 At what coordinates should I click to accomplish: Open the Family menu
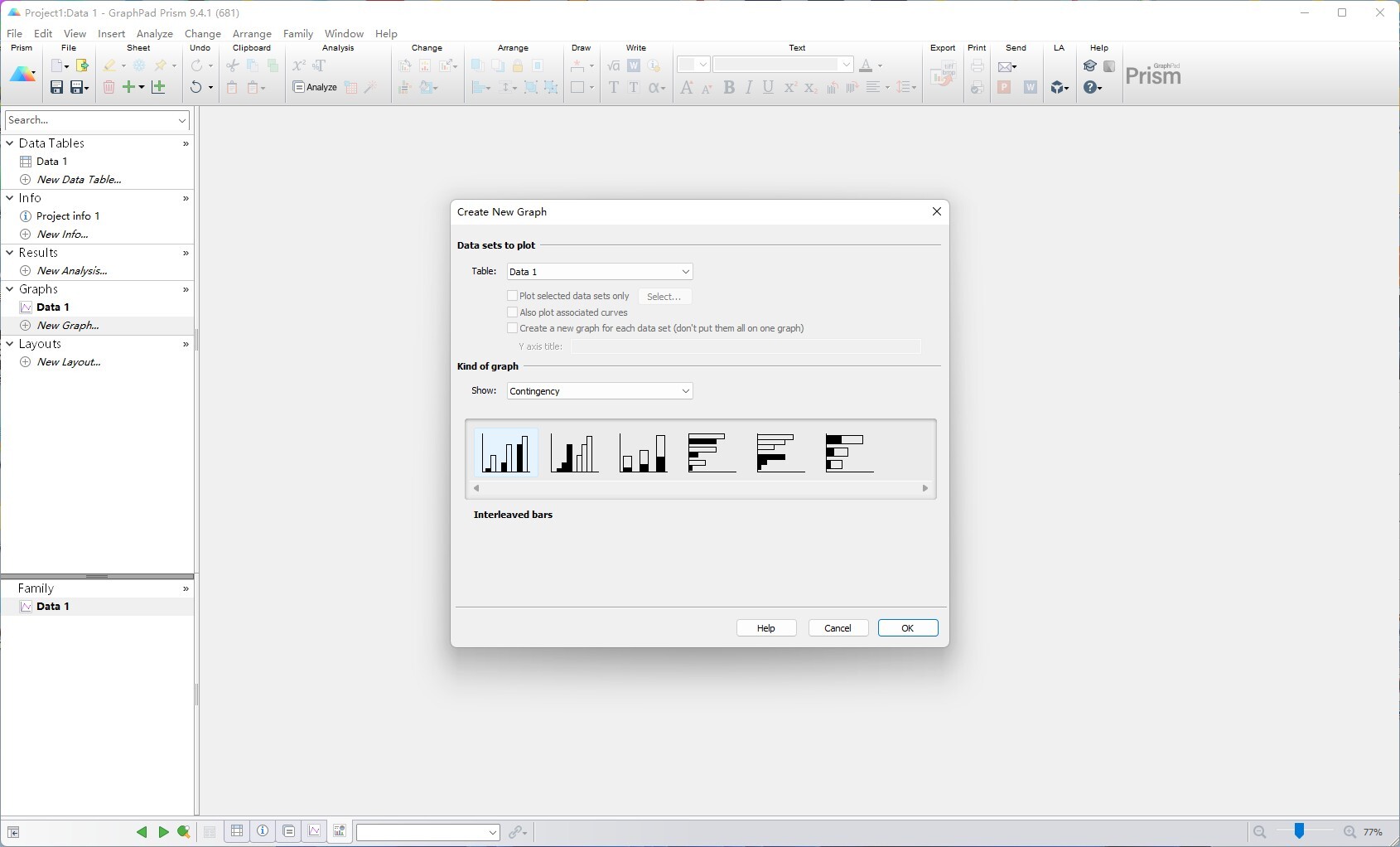tap(297, 33)
